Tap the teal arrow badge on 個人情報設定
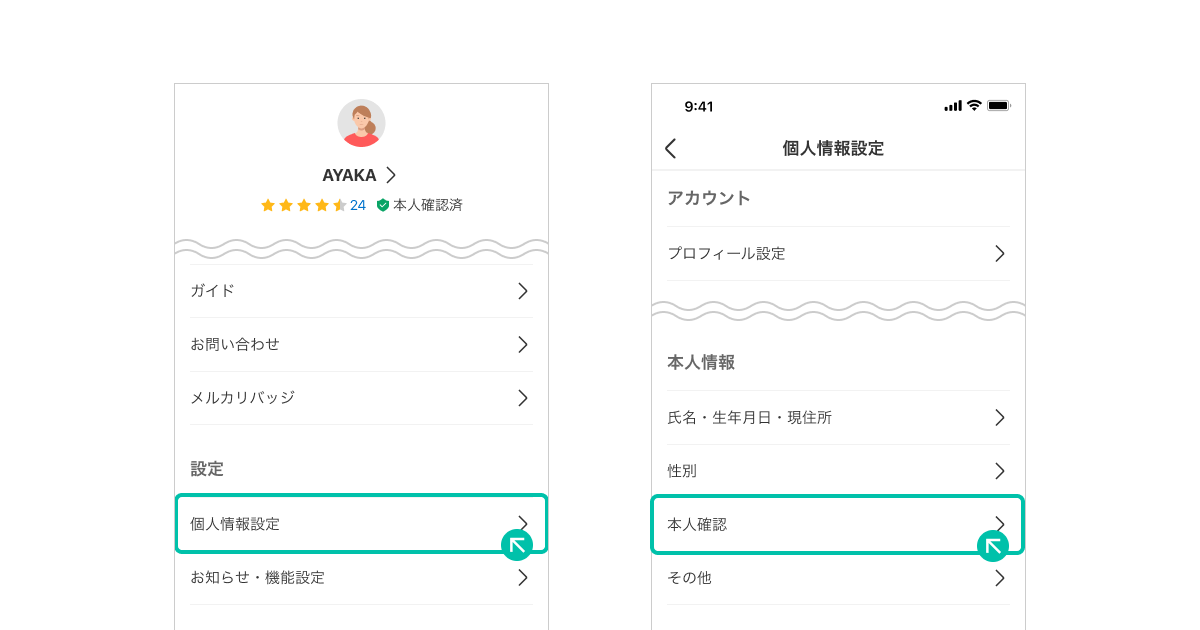1200x630 pixels. point(517,545)
